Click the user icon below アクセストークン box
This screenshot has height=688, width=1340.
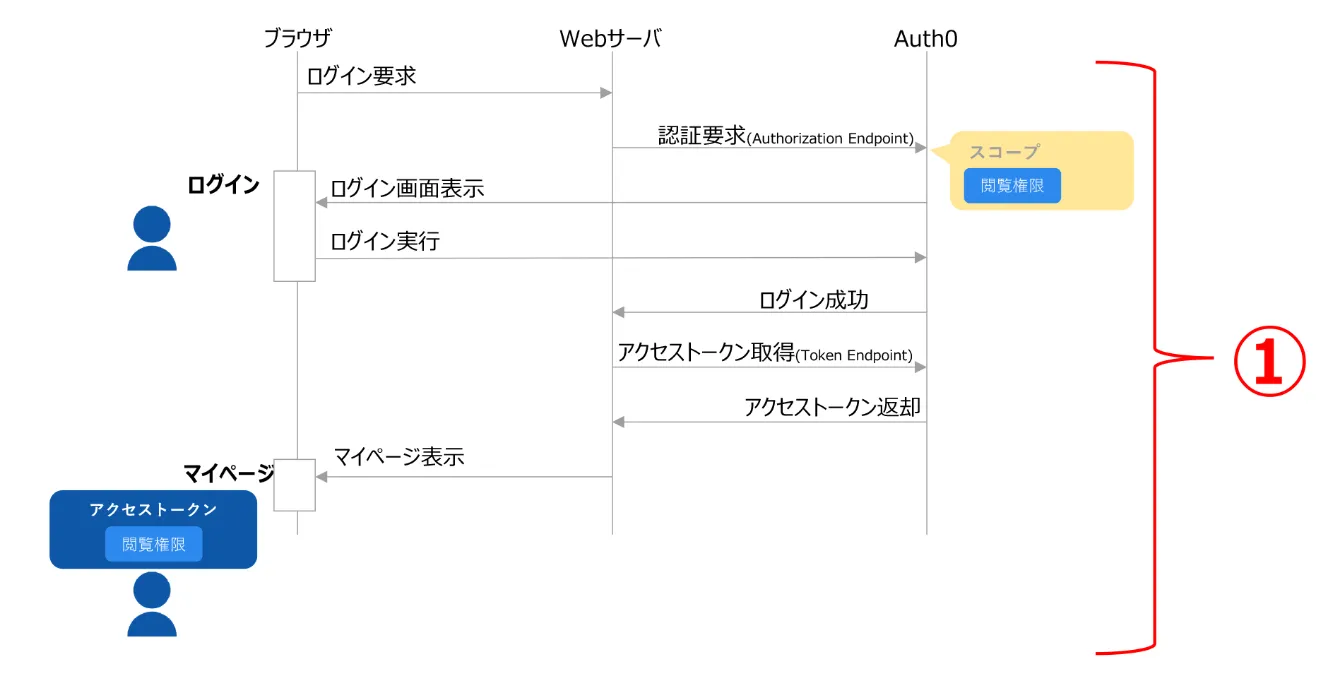pos(152,604)
